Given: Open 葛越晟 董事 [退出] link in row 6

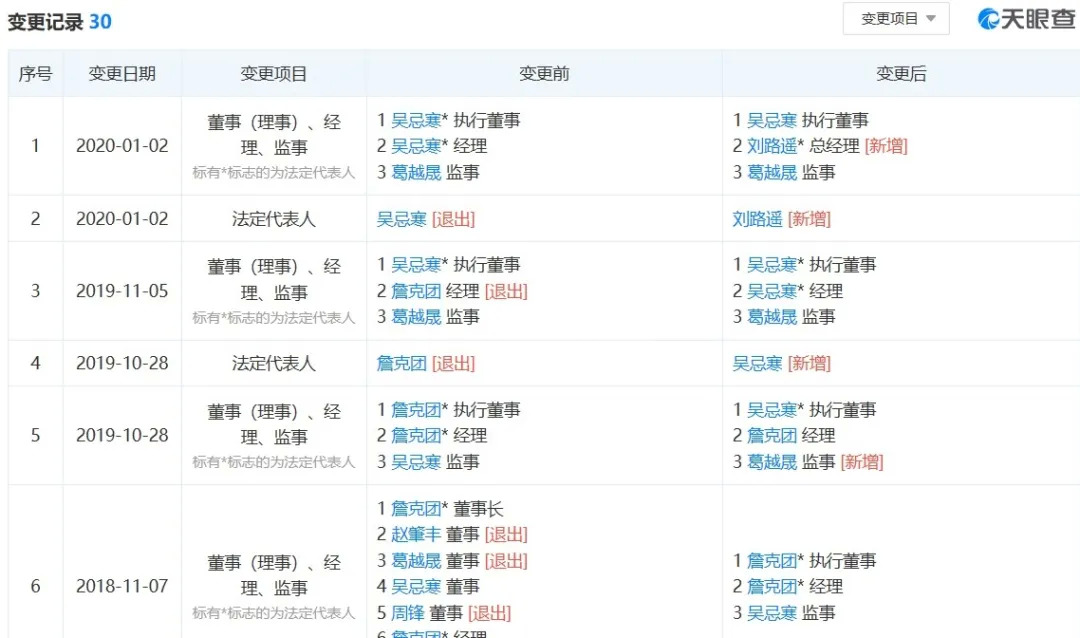Looking at the screenshot, I should pyautogui.click(x=416, y=561).
